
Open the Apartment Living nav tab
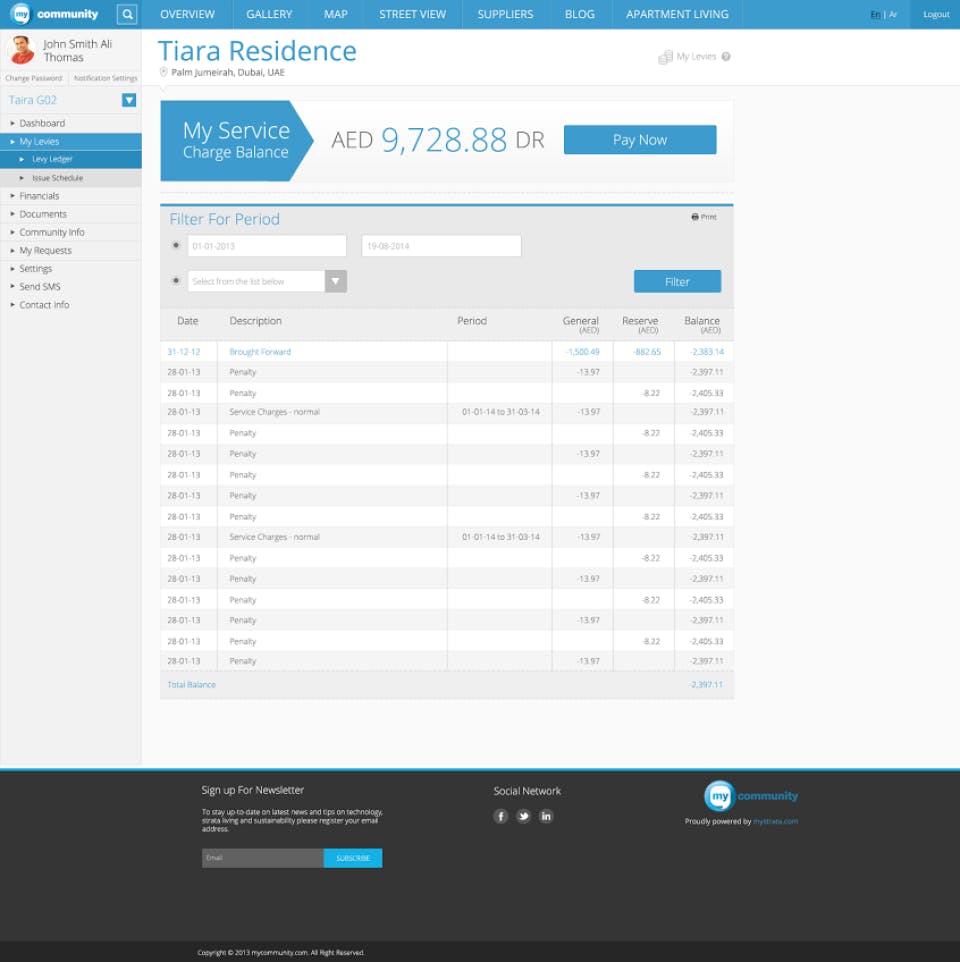(x=677, y=14)
